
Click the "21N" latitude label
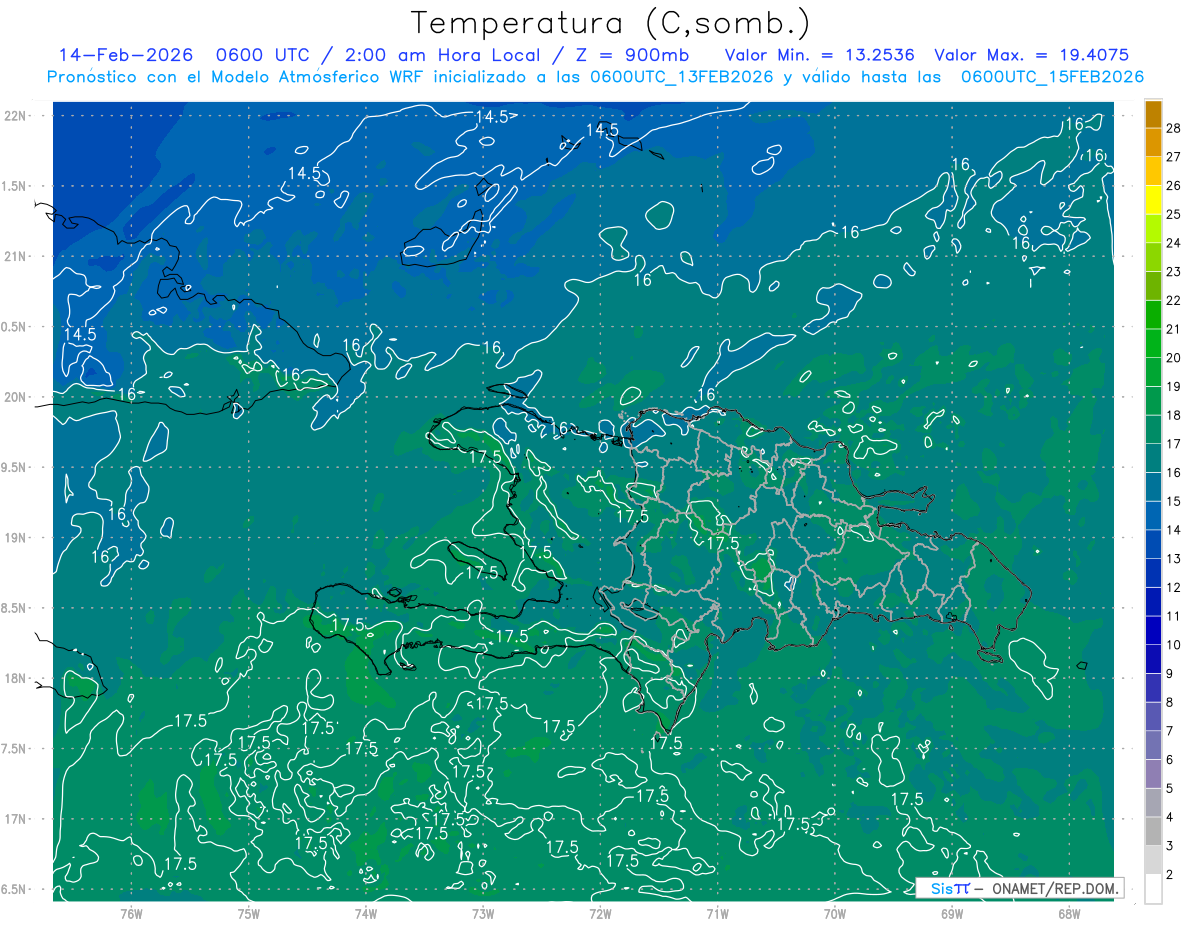point(16,256)
